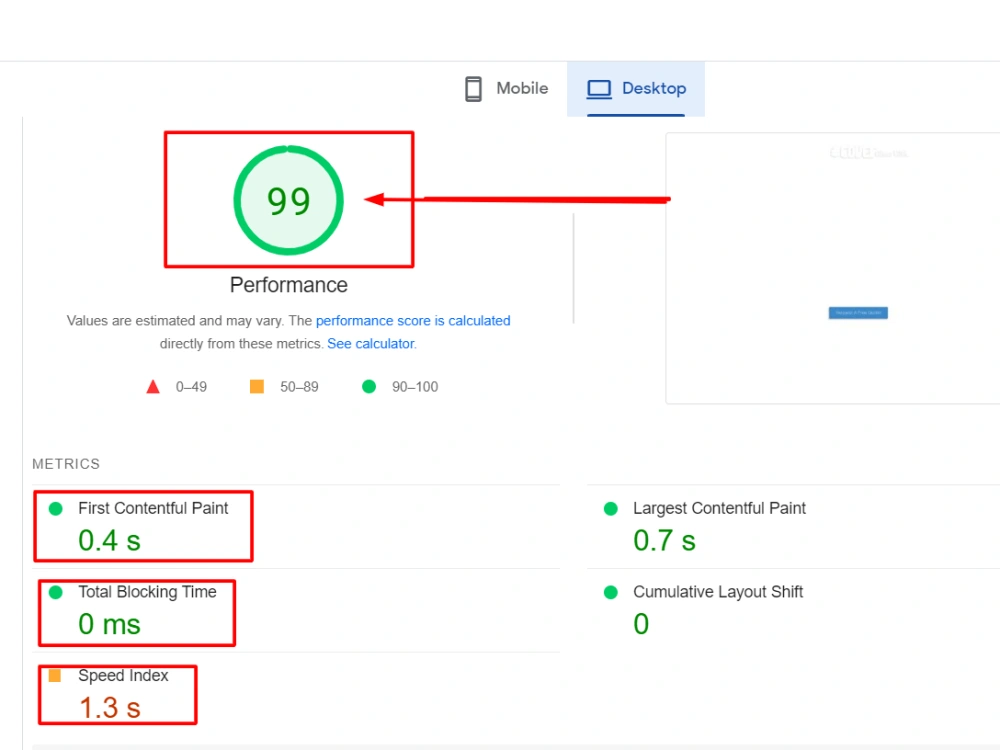Click the '0–49' legend text
The height and width of the screenshot is (750, 1000).
tap(191, 387)
